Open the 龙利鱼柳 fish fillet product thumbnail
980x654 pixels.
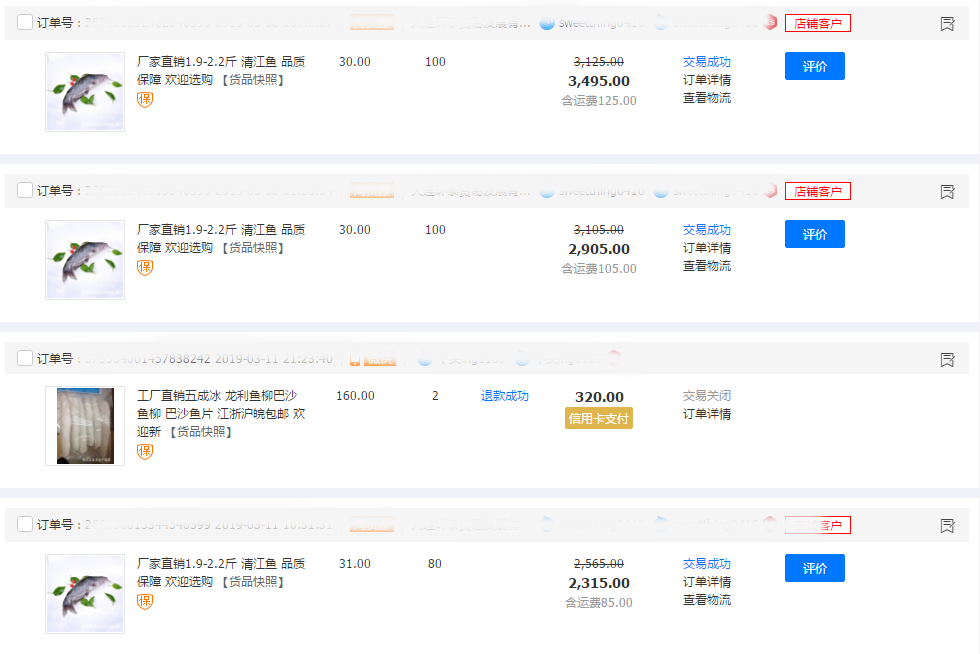click(x=85, y=426)
